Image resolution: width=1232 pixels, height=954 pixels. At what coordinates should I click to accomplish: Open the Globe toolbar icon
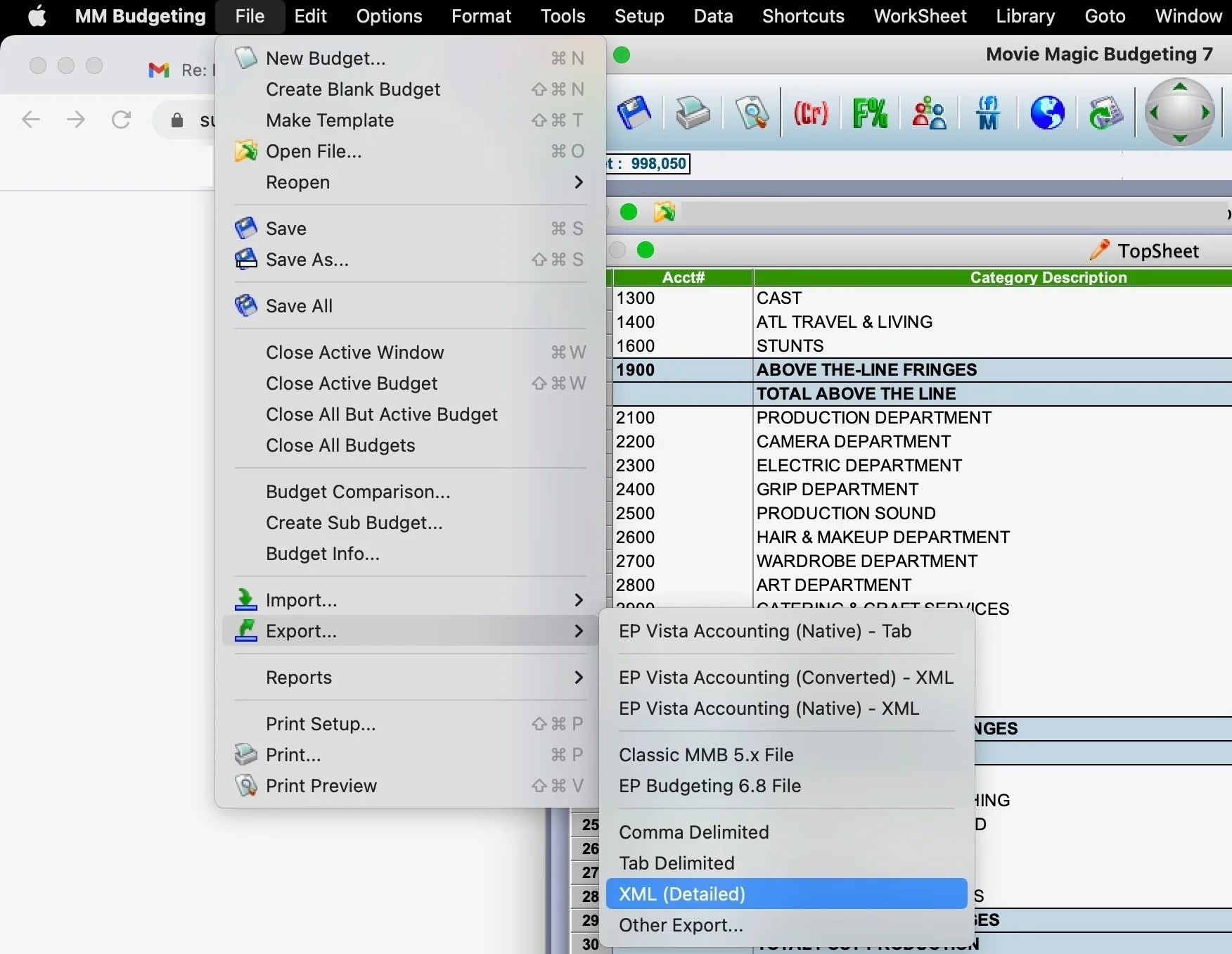point(1047,113)
